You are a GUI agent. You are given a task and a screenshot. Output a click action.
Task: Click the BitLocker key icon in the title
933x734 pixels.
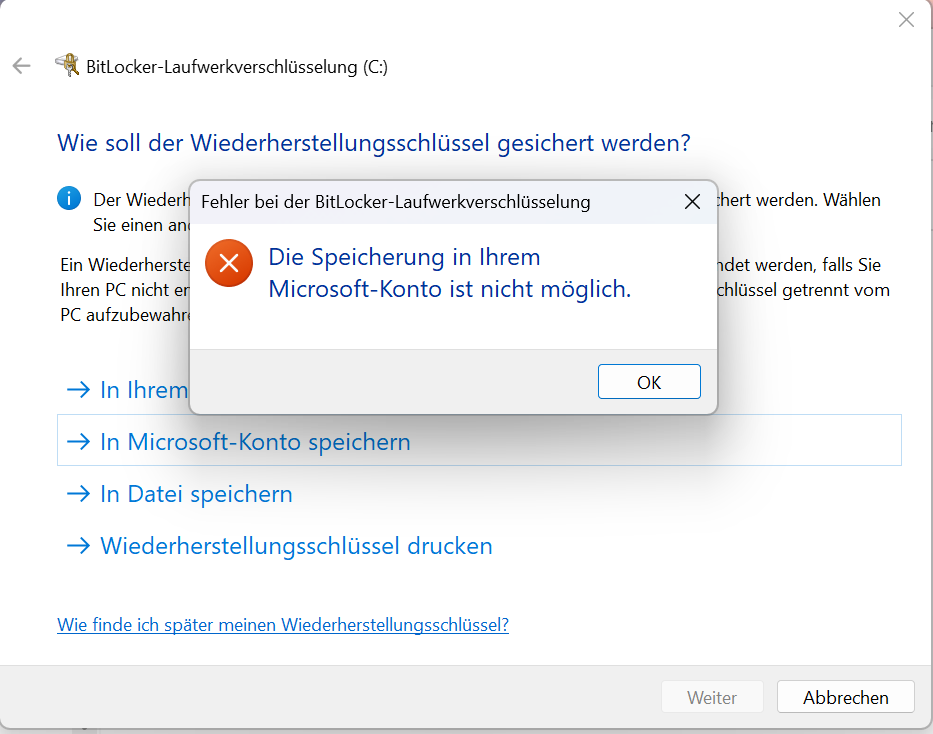pos(67,66)
